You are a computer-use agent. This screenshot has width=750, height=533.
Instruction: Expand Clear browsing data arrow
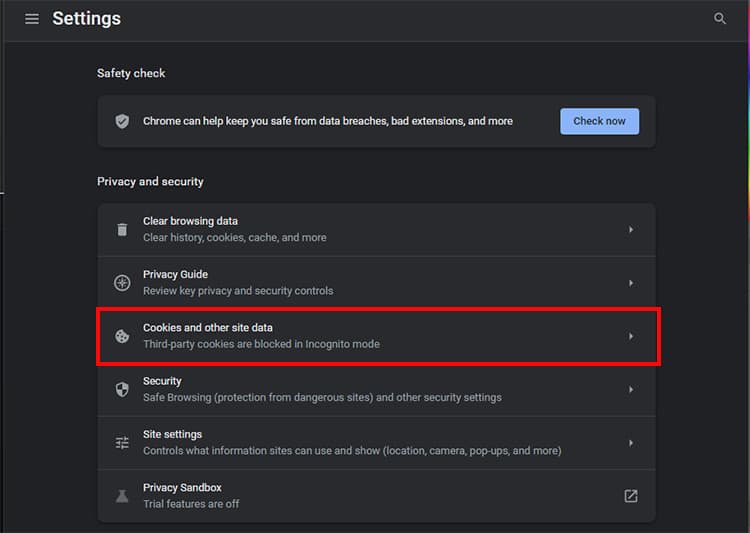(631, 230)
